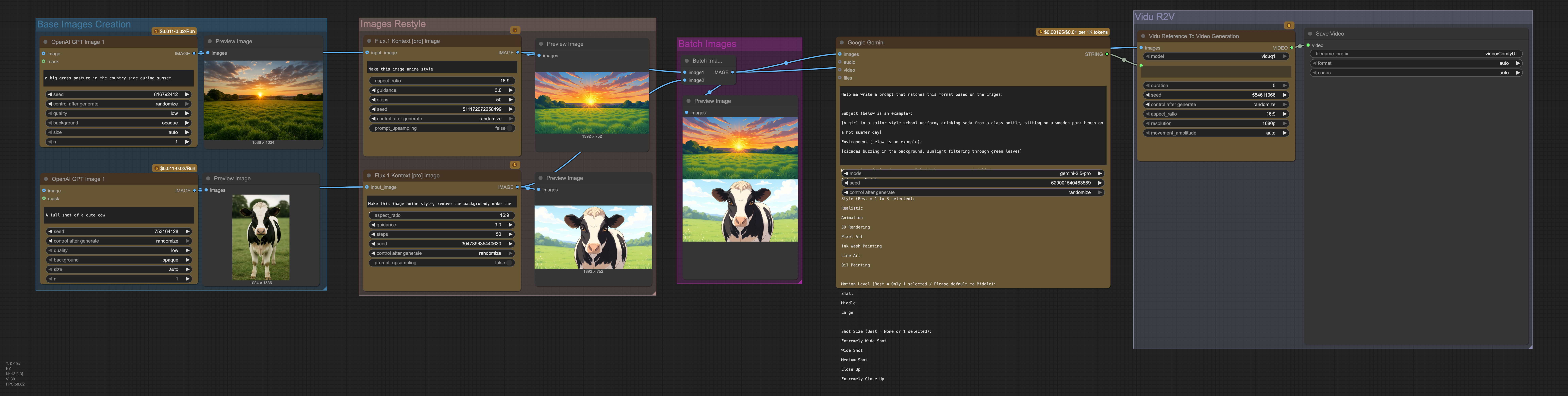Screen dimensions: 1568x396
Task: Collapse the Google Gemini node via its title dot
Action: pyautogui.click(x=842, y=43)
